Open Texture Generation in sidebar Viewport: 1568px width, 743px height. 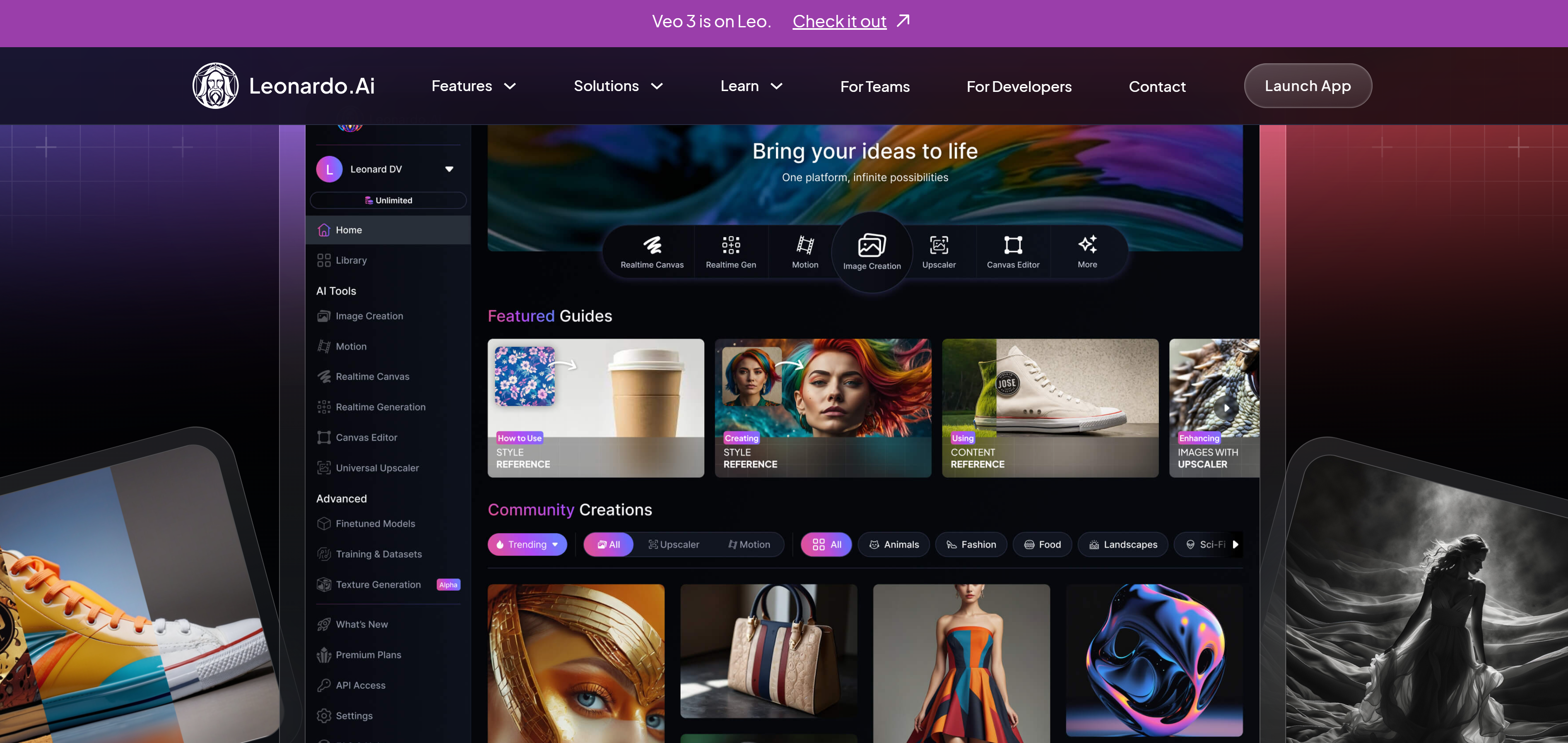(378, 584)
